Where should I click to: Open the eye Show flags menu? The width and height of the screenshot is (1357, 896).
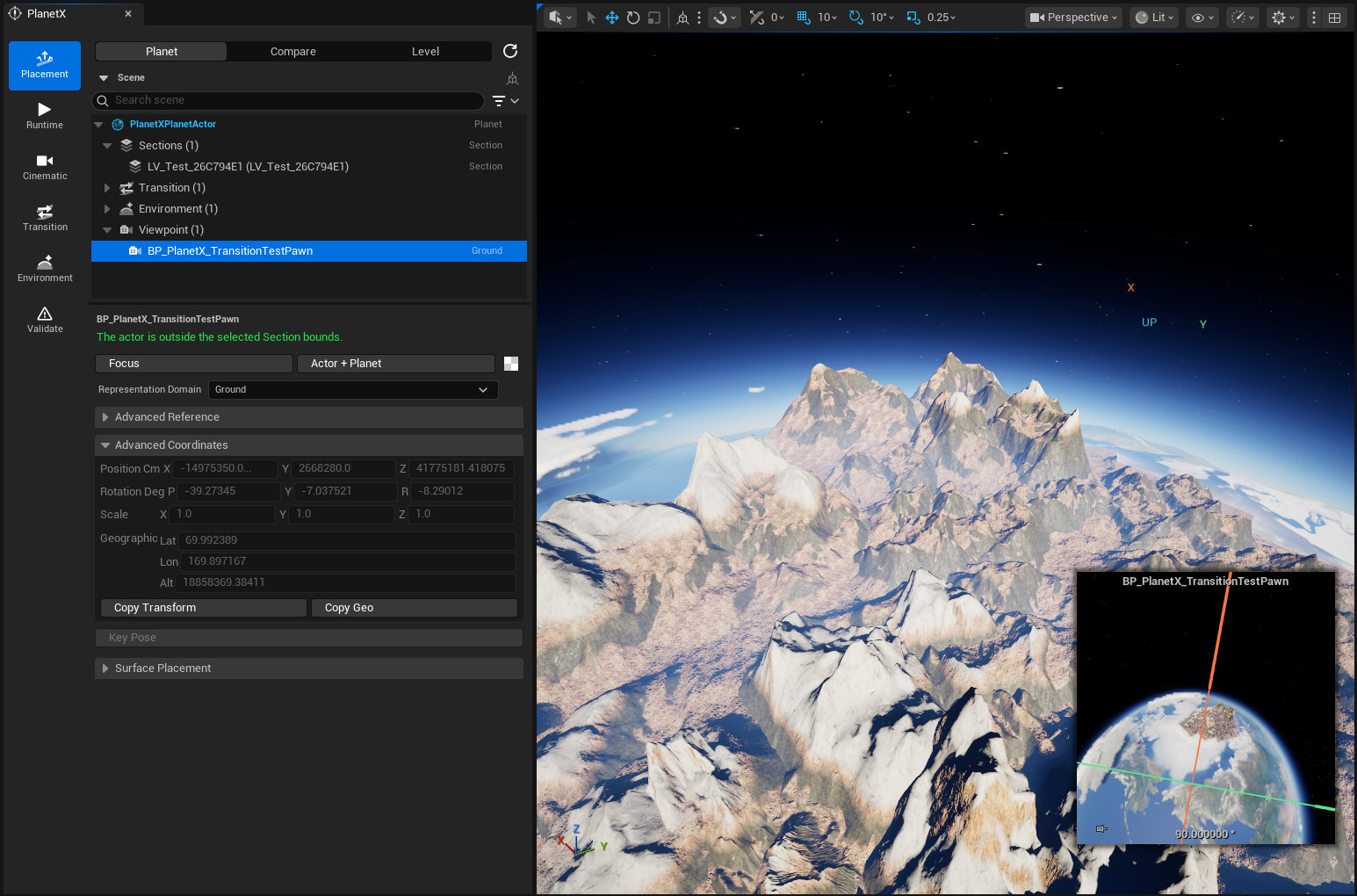coord(1202,18)
